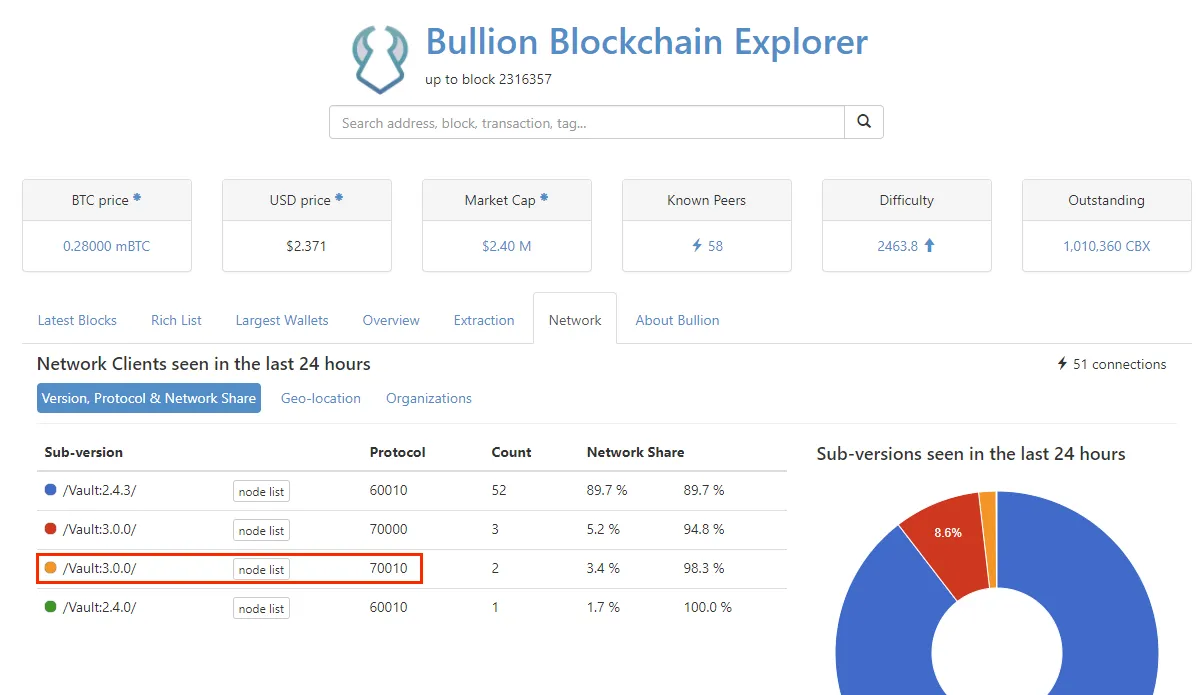
Task: Open node list for /Vault:2.4.3/
Action: [261, 491]
